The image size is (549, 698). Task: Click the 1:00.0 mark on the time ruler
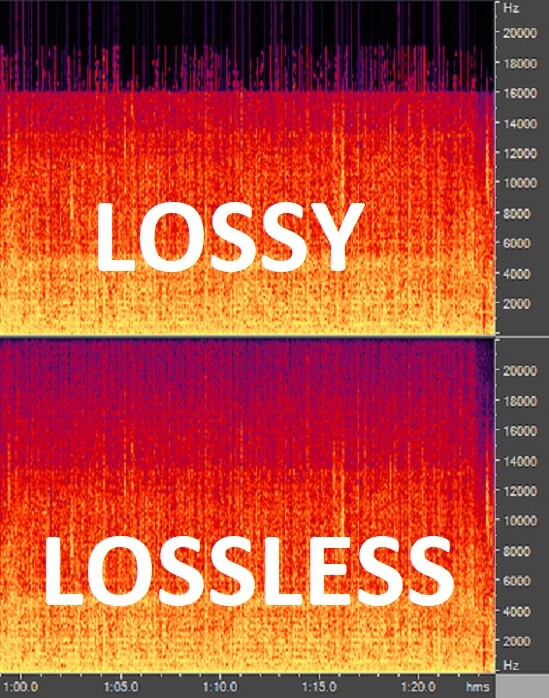tap(20, 686)
